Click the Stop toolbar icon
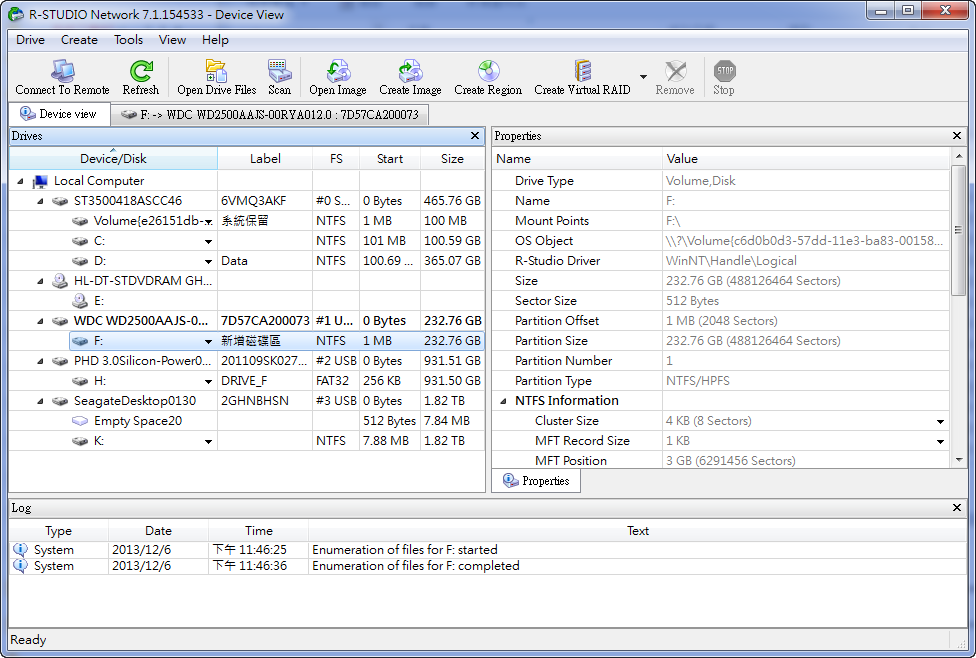The width and height of the screenshot is (976, 658). point(725,71)
